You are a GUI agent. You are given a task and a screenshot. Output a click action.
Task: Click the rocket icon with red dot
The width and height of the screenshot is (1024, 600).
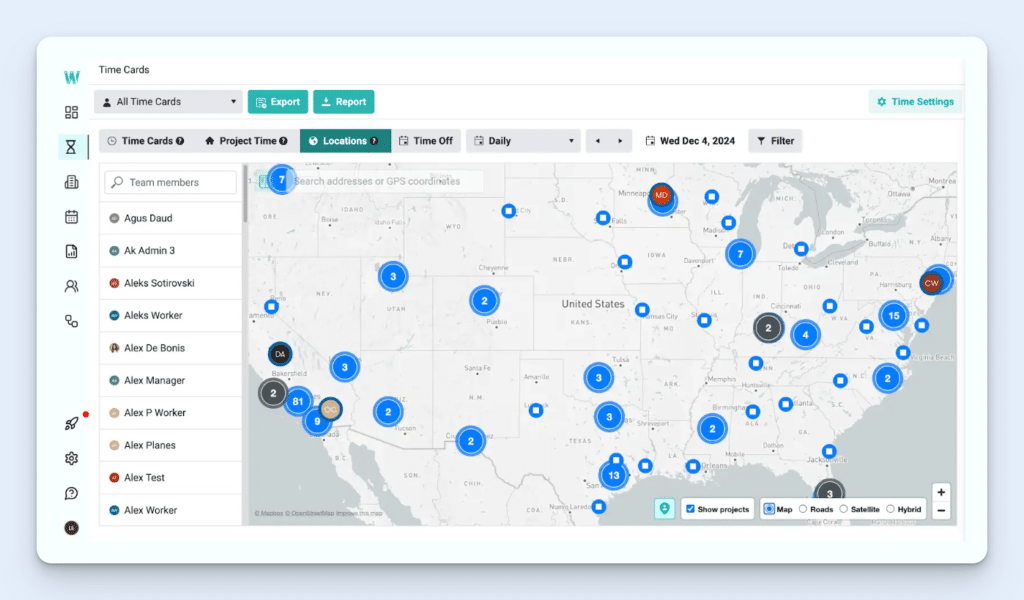click(x=72, y=423)
